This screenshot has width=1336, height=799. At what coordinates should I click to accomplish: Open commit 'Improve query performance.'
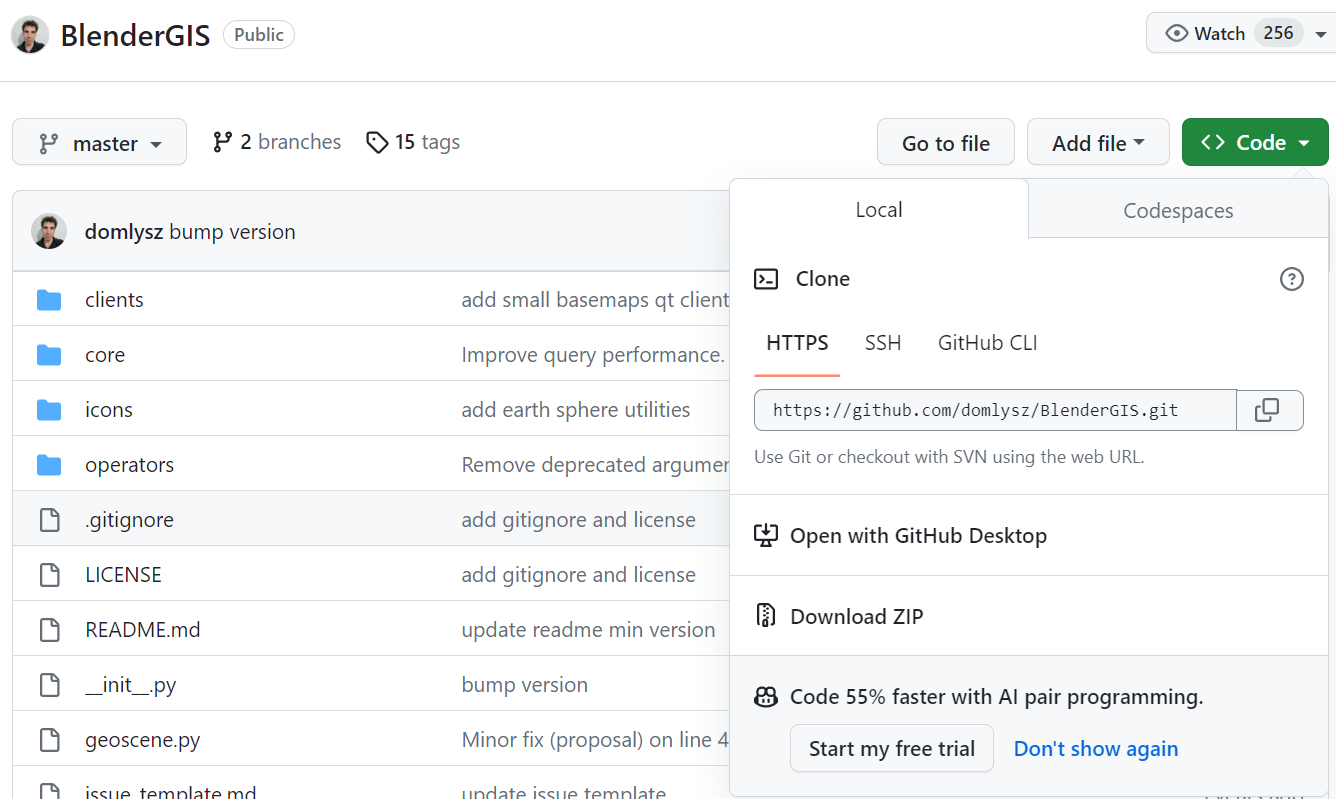pyautogui.click(x=593, y=355)
